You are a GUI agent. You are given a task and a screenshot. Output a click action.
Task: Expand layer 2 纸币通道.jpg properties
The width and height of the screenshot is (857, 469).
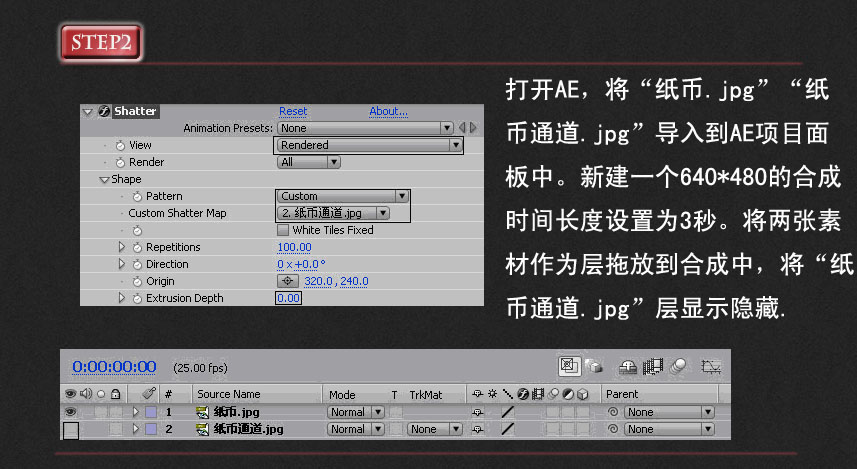(x=136, y=429)
